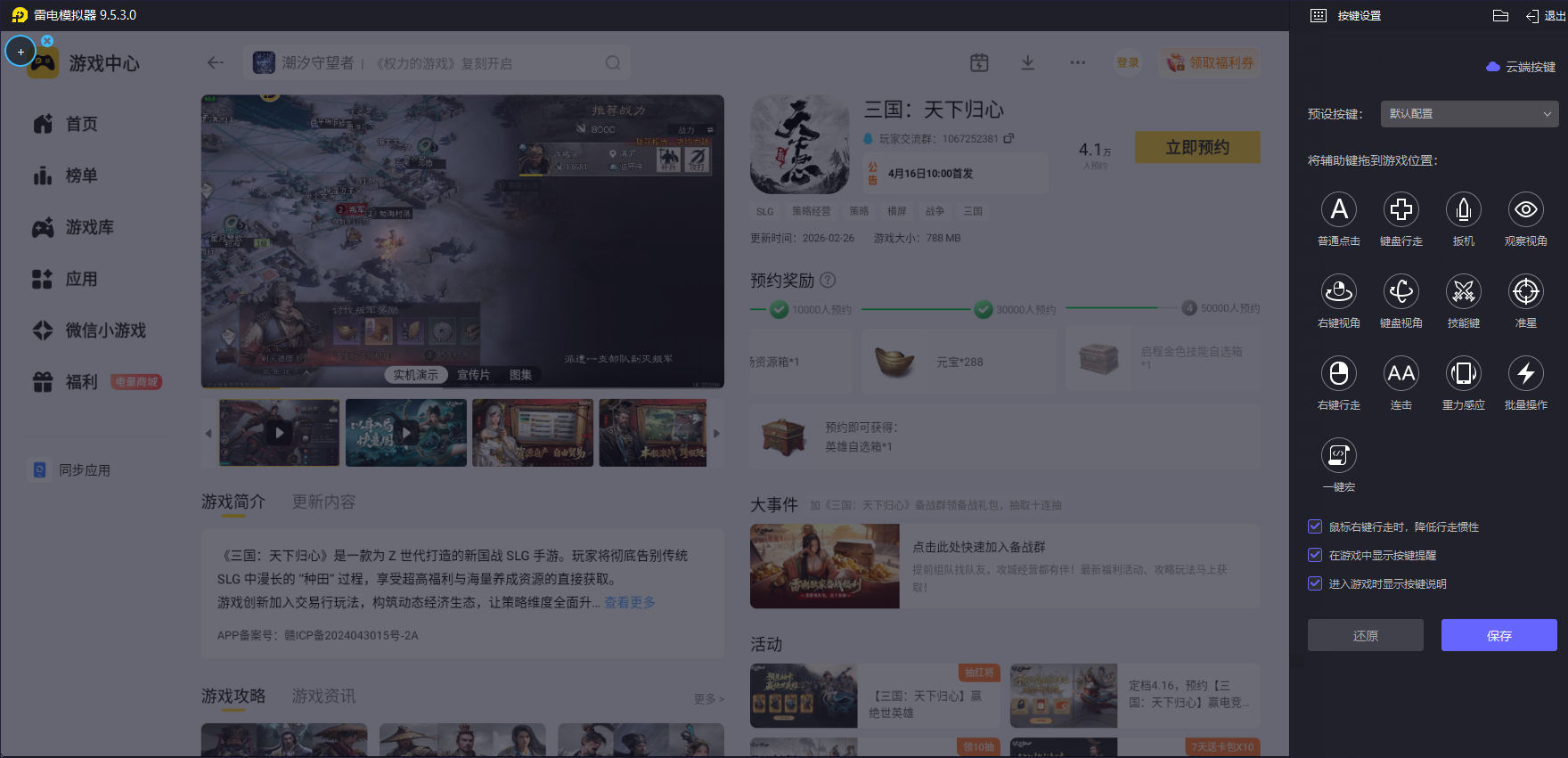1568x758 pixels.
Task: Toggle 鼠标右键行走时,降低行走惯性 checkbox
Action: (x=1315, y=526)
